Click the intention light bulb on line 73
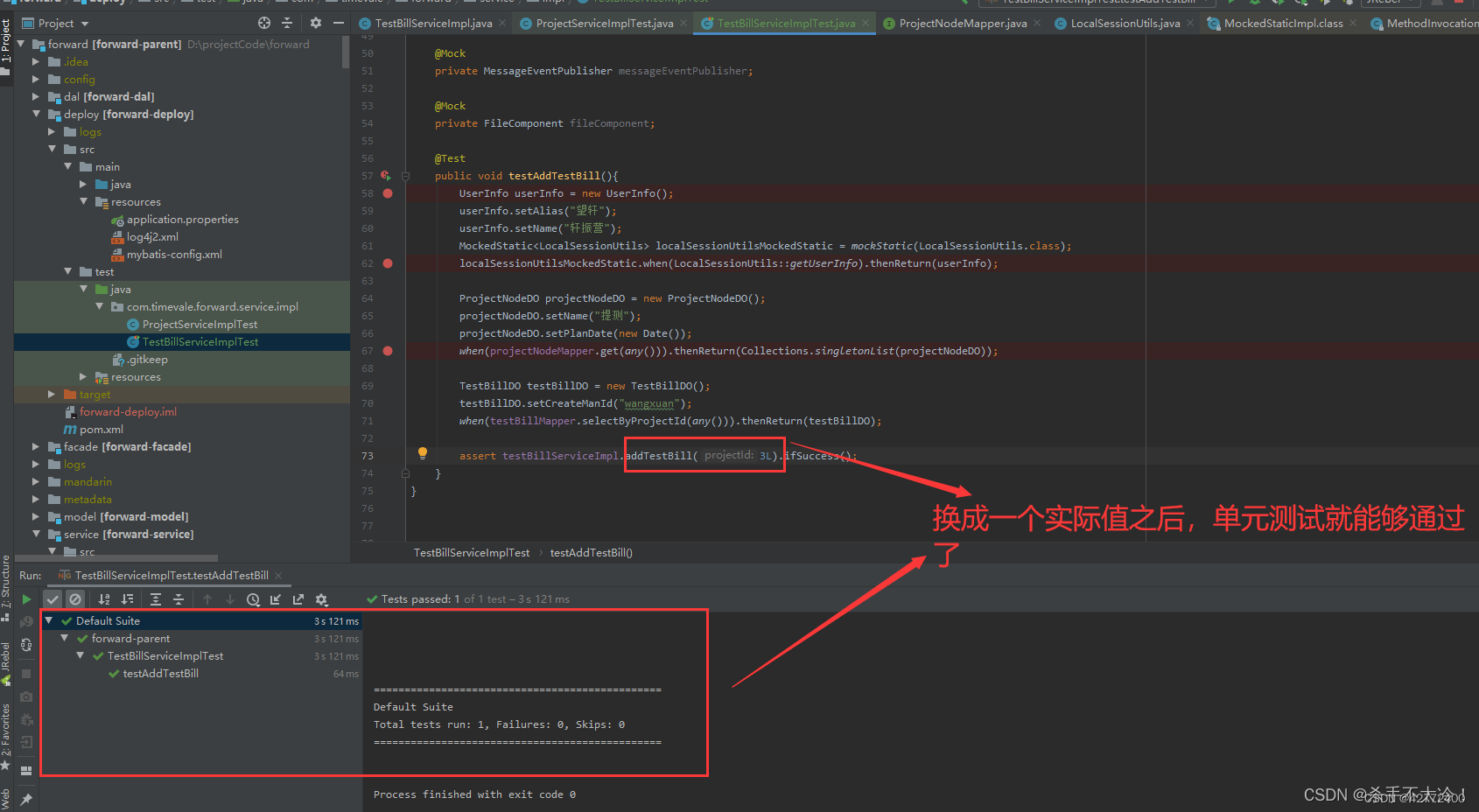The width and height of the screenshot is (1479, 812). [x=423, y=453]
